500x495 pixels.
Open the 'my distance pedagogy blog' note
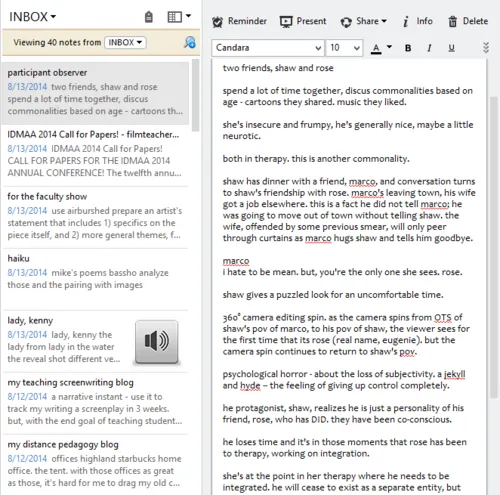(95, 465)
